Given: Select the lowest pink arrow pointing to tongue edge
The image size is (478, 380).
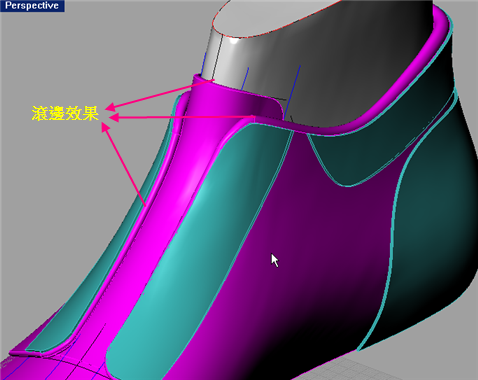Looking at the screenshot, I should coord(124,164).
